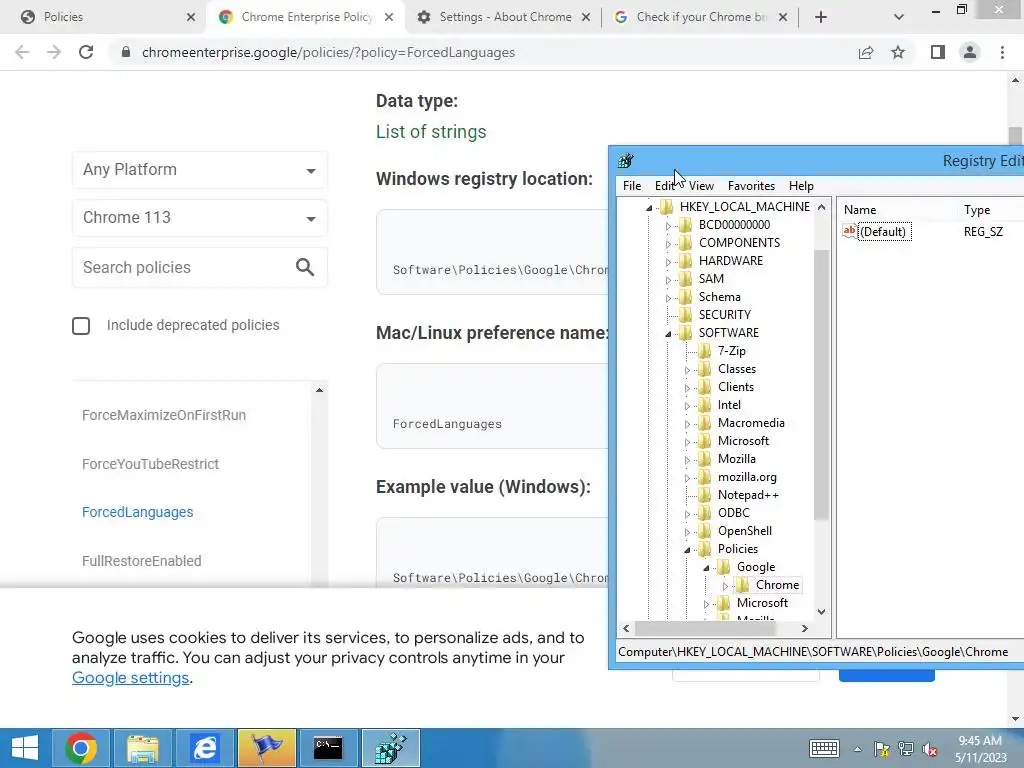This screenshot has width=1024, height=768.
Task: Close the Settings - About Chrome tab
Action: (586, 17)
